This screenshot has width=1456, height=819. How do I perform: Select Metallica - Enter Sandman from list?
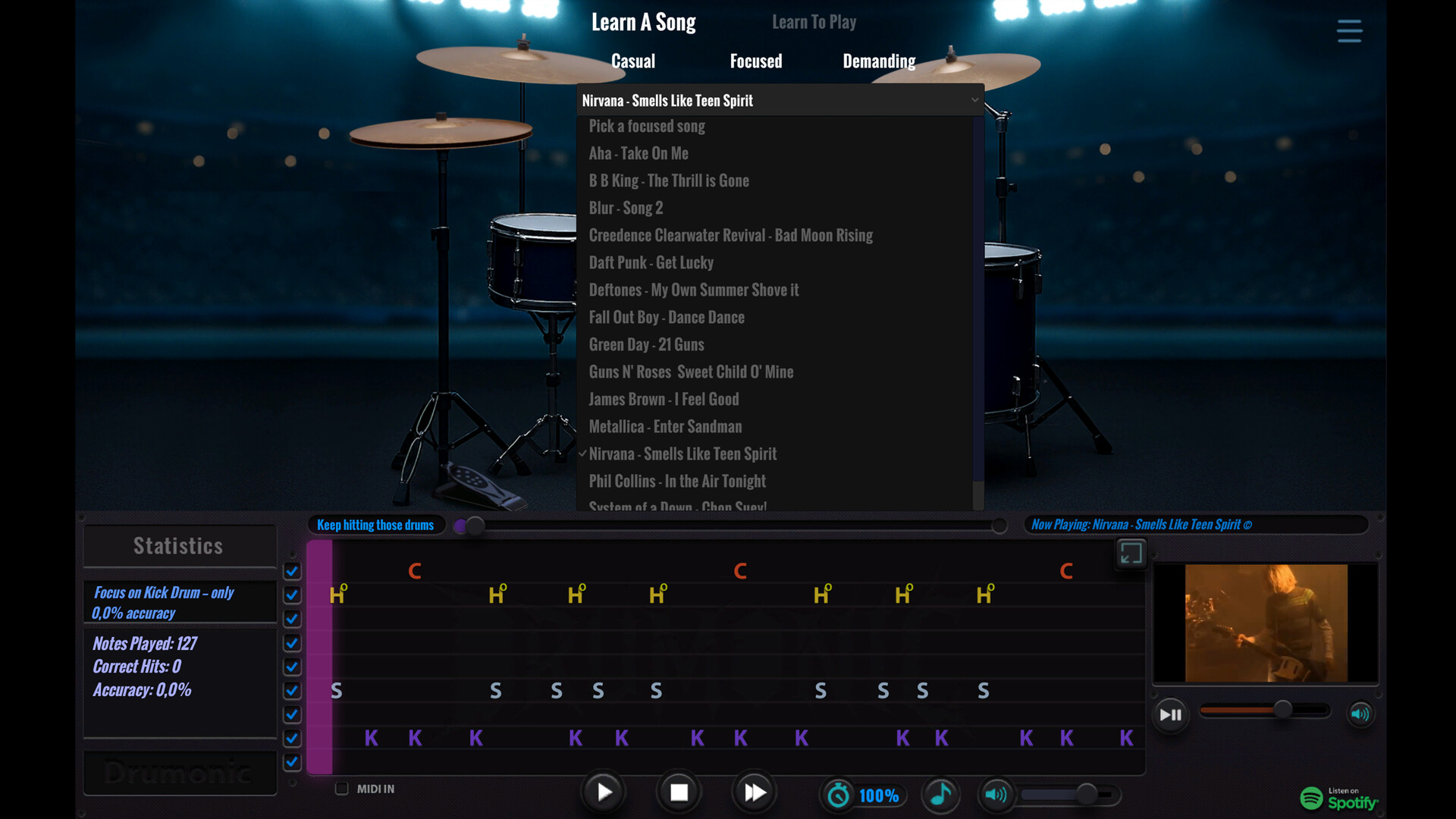click(665, 426)
